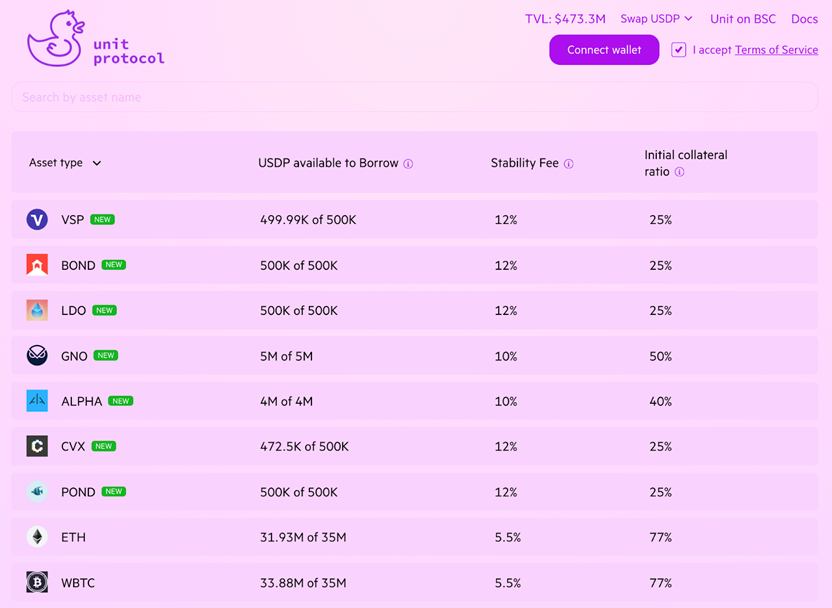832x608 pixels.
Task: Select the POND asset name
Action: point(78,492)
